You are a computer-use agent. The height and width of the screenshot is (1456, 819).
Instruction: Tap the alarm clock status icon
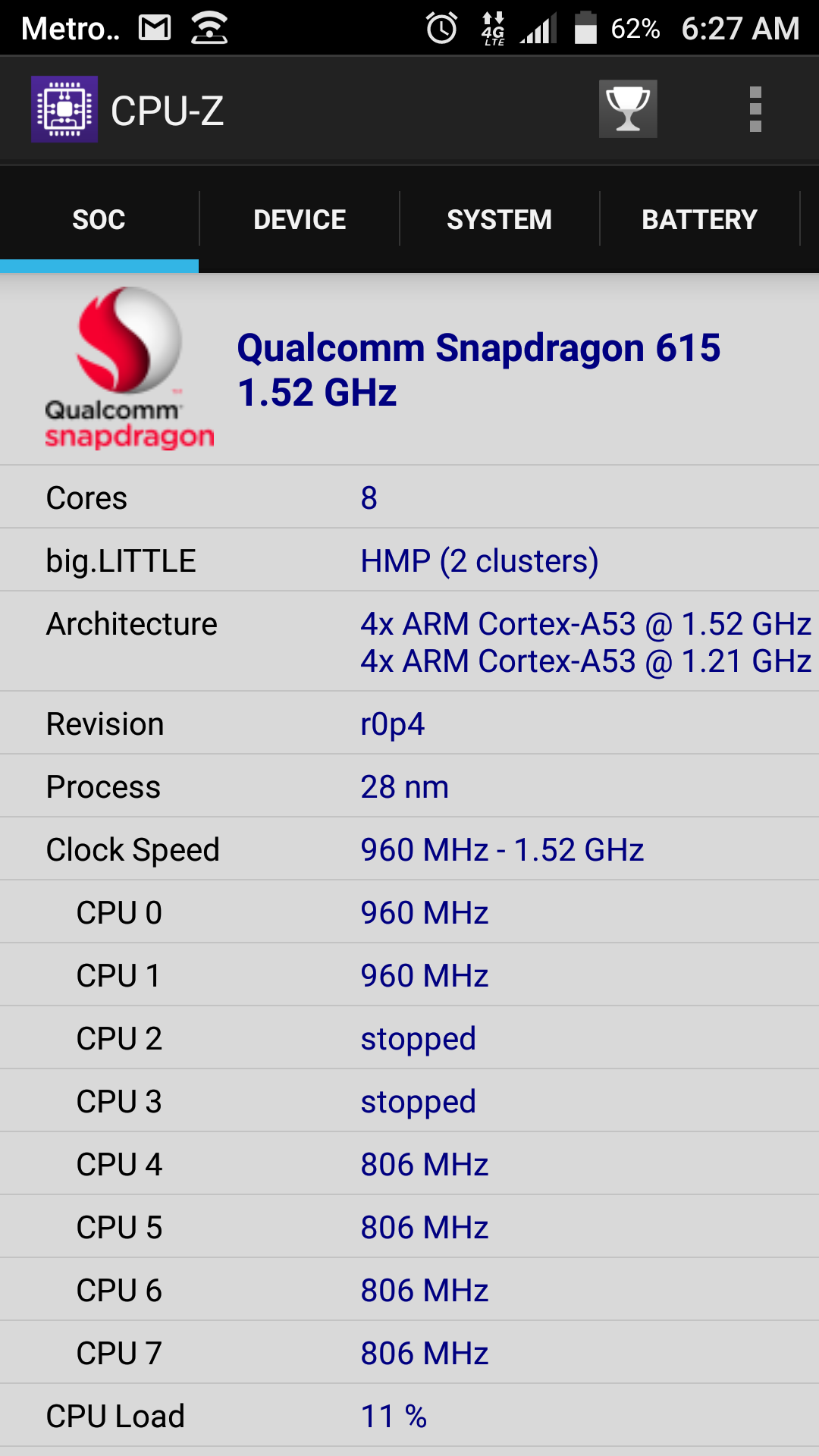coord(441,28)
